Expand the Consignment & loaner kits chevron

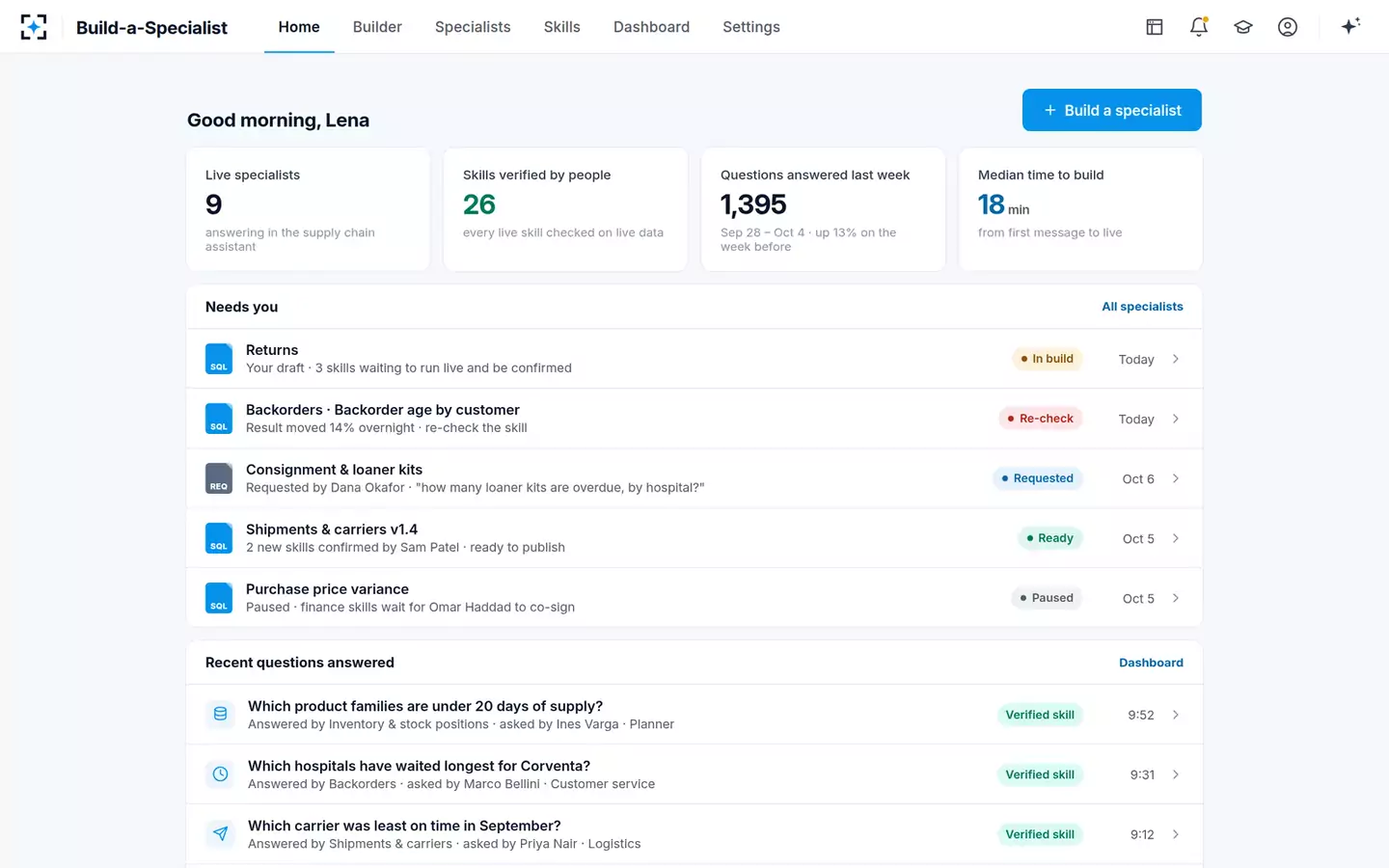click(1176, 478)
